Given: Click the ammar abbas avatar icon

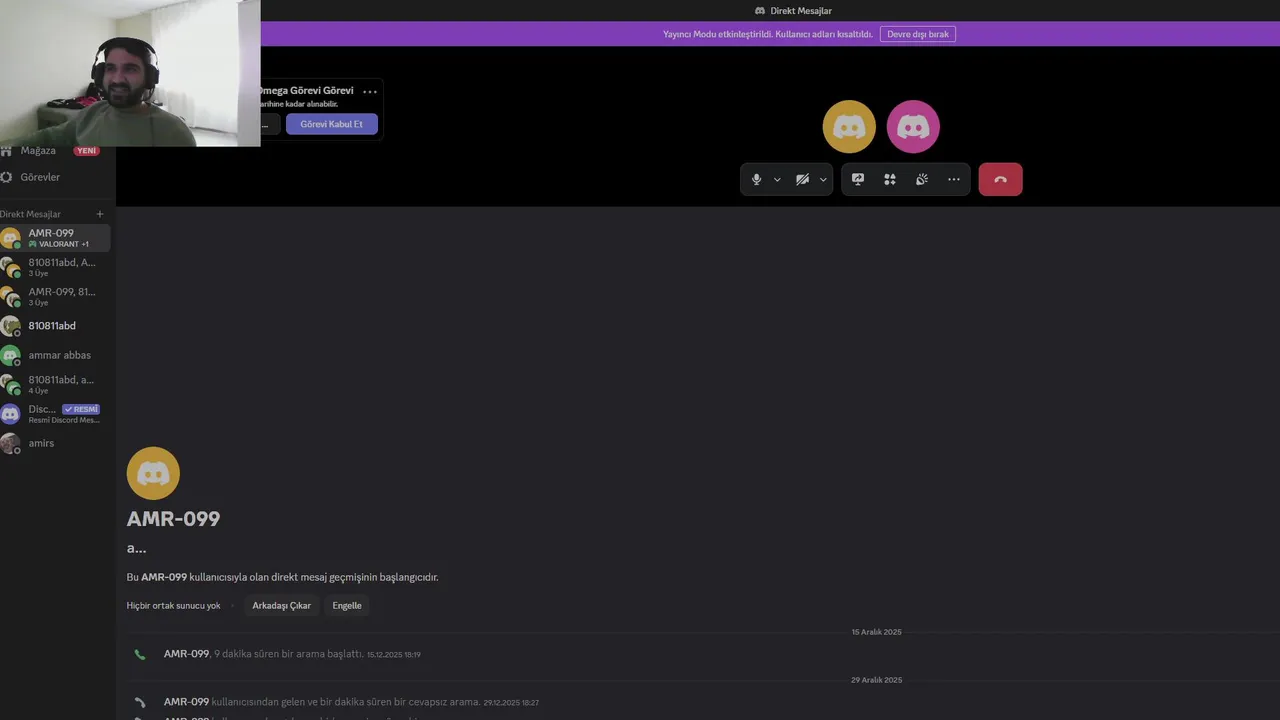Looking at the screenshot, I should click(x=10, y=355).
